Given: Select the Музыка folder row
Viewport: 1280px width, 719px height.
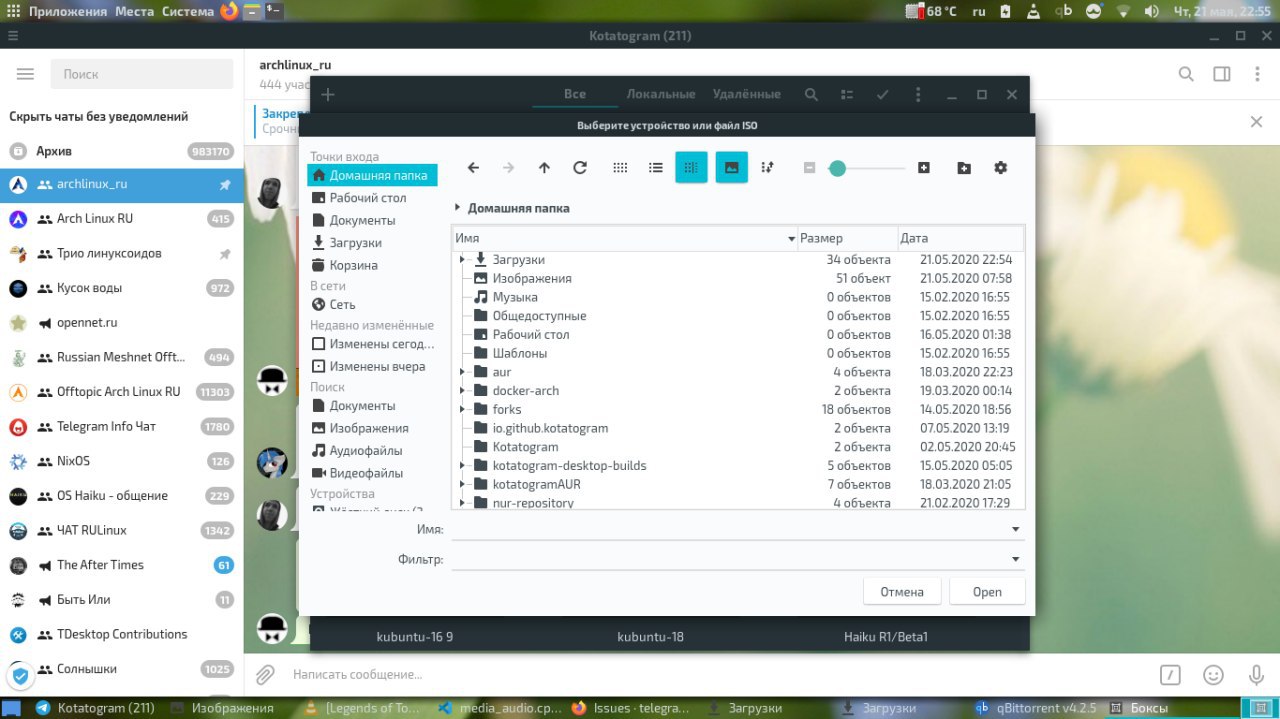Looking at the screenshot, I should coord(737,297).
